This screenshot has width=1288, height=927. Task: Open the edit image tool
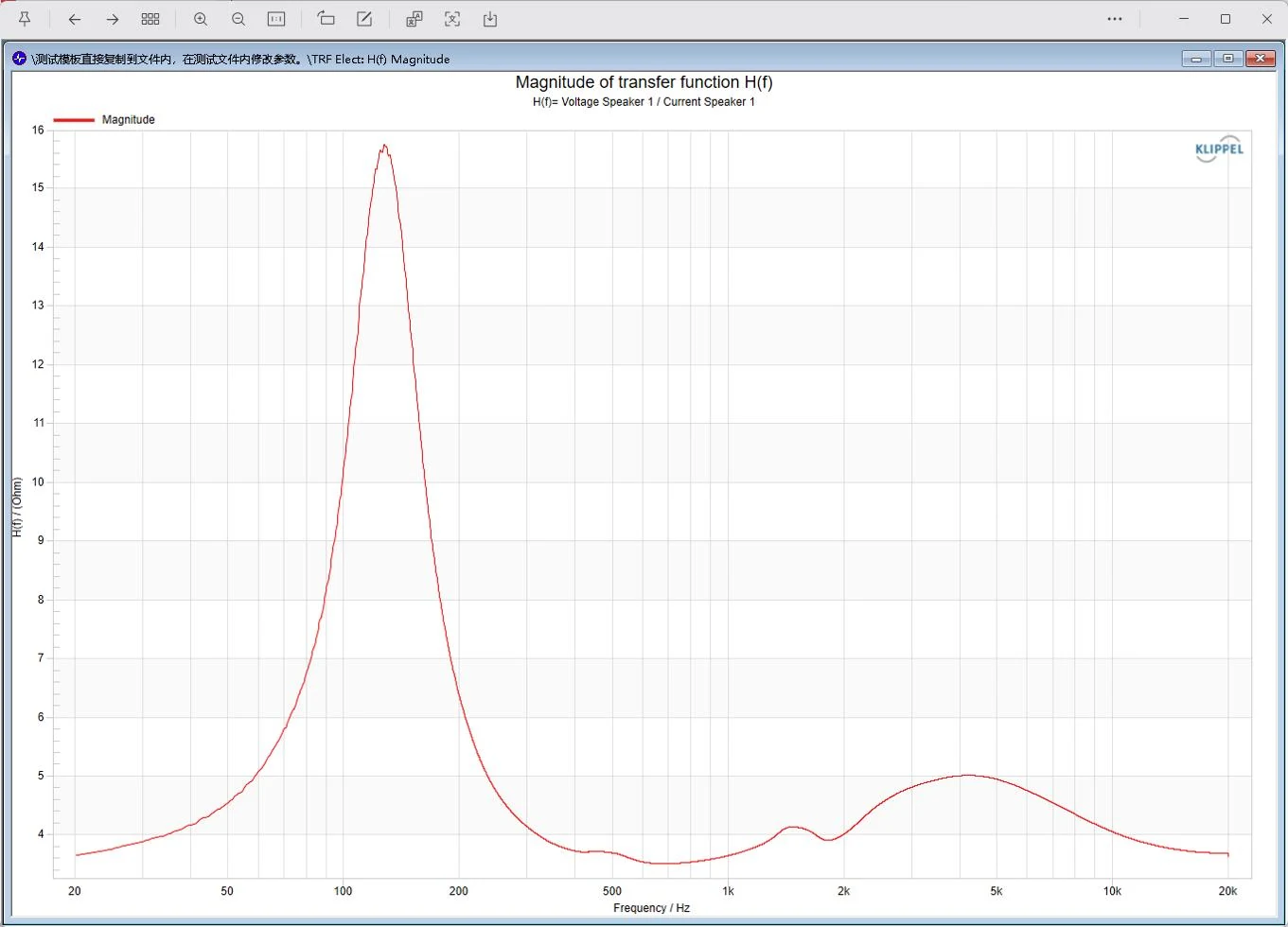point(364,19)
